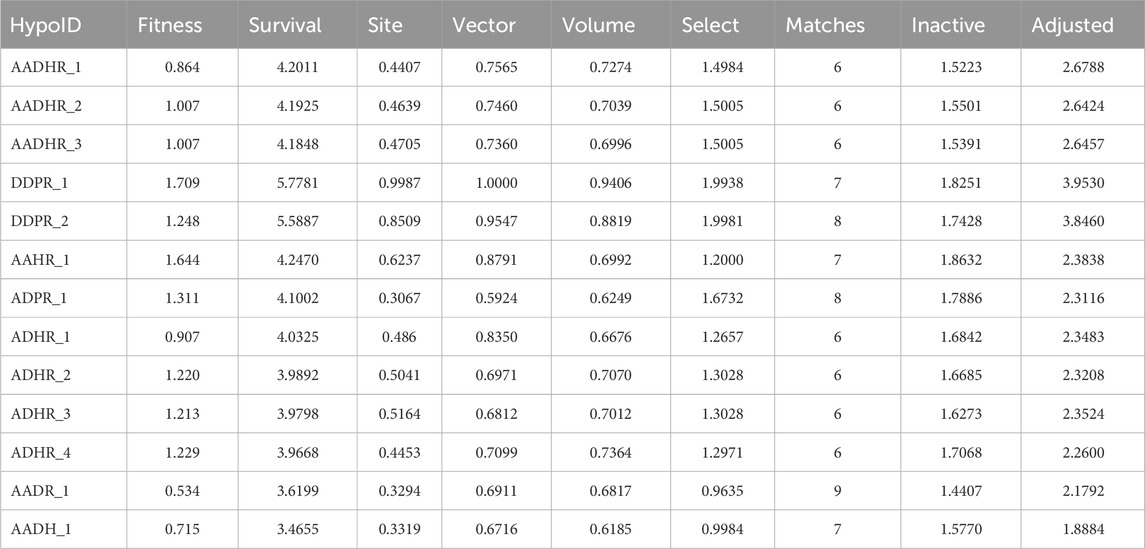
Task: Click the Adjusted value 3.9530
Action: pos(1082,183)
